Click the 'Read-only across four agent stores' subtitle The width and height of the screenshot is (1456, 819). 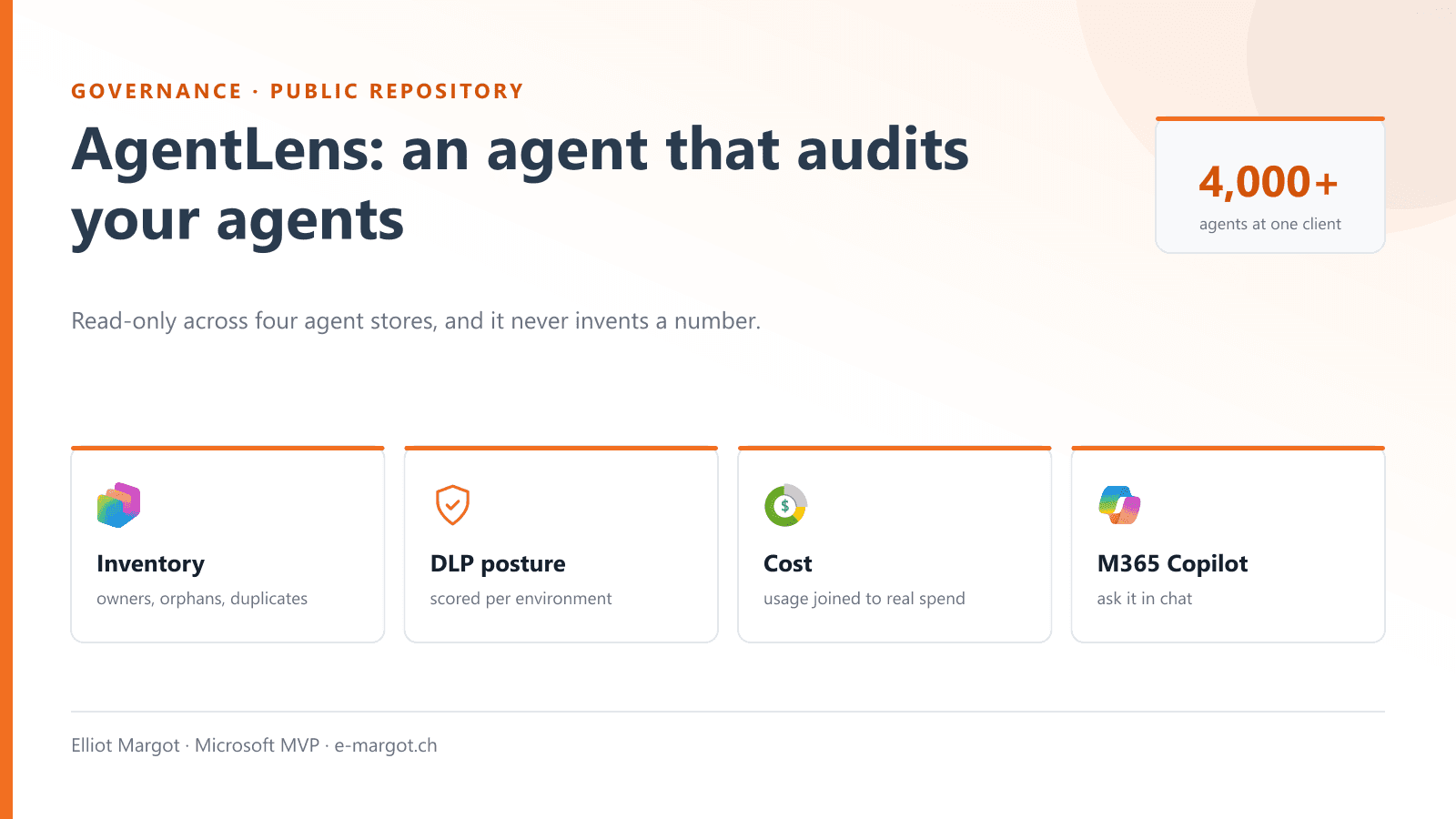[x=416, y=321]
